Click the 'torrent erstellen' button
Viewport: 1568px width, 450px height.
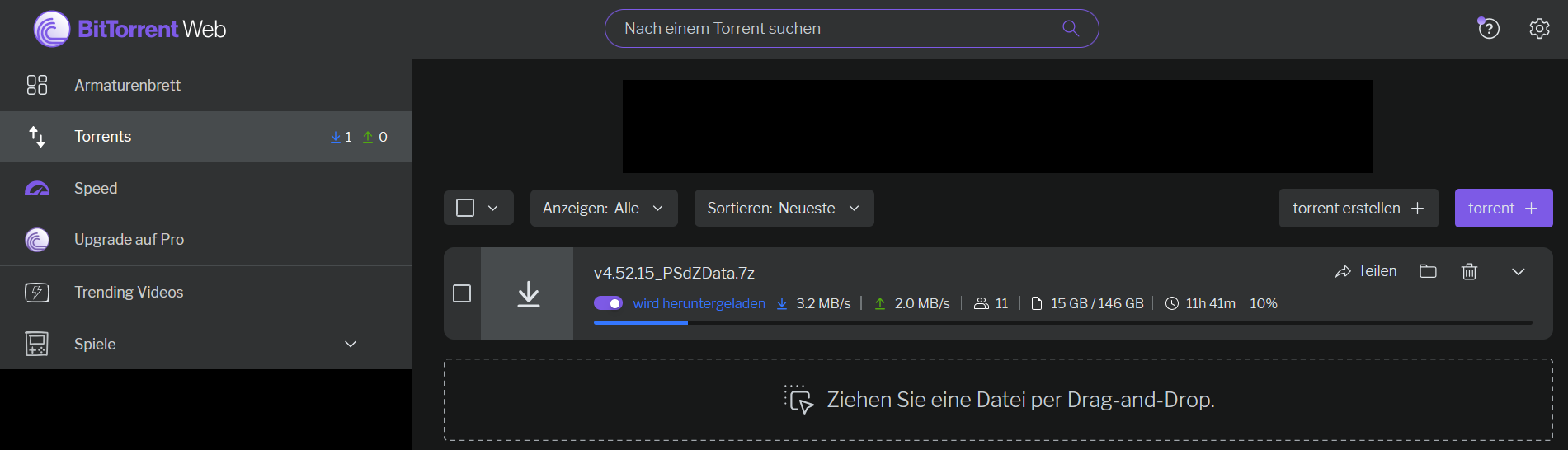1358,208
